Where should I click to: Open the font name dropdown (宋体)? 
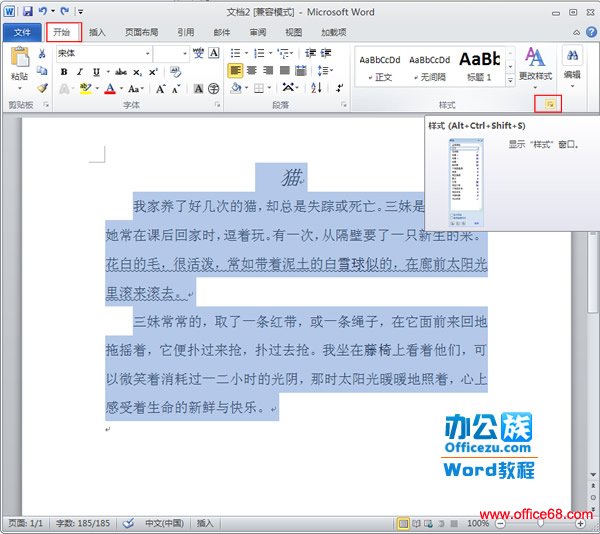148,54
